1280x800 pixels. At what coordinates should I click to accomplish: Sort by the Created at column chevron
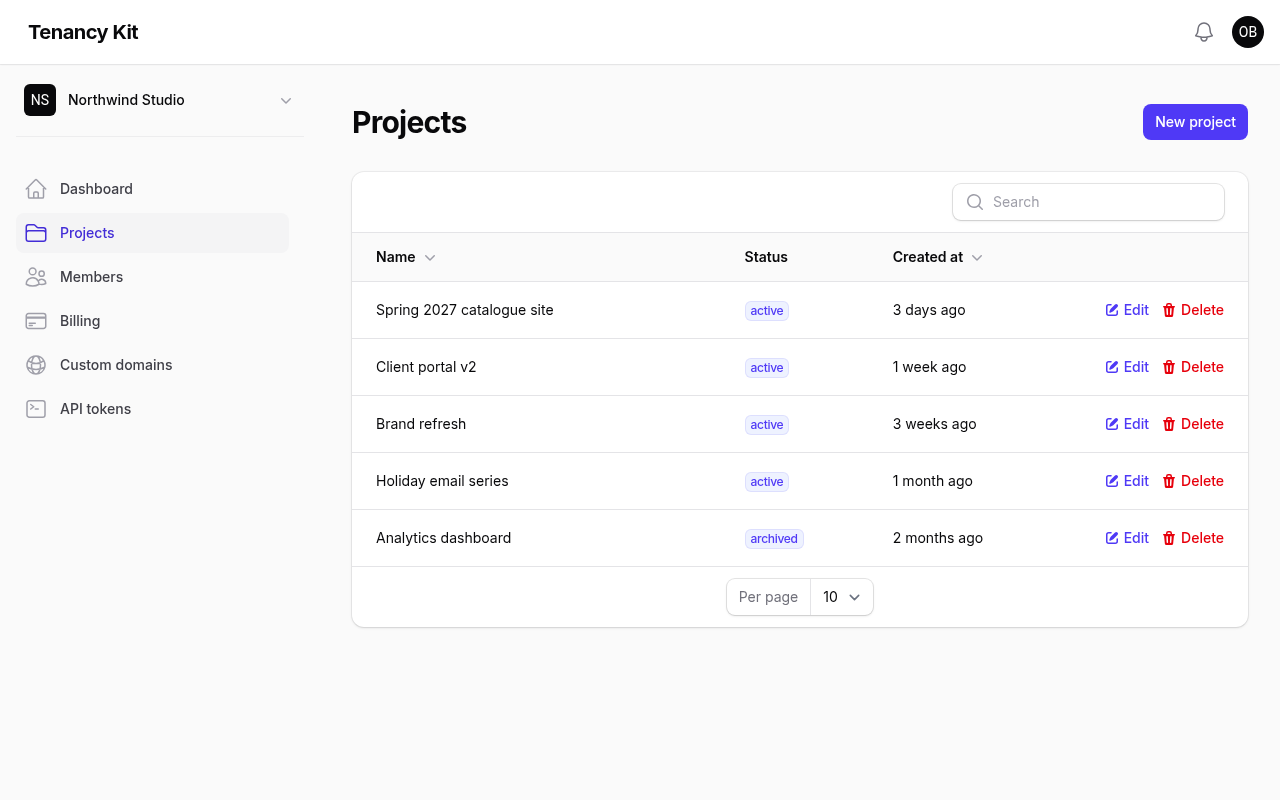(x=977, y=258)
